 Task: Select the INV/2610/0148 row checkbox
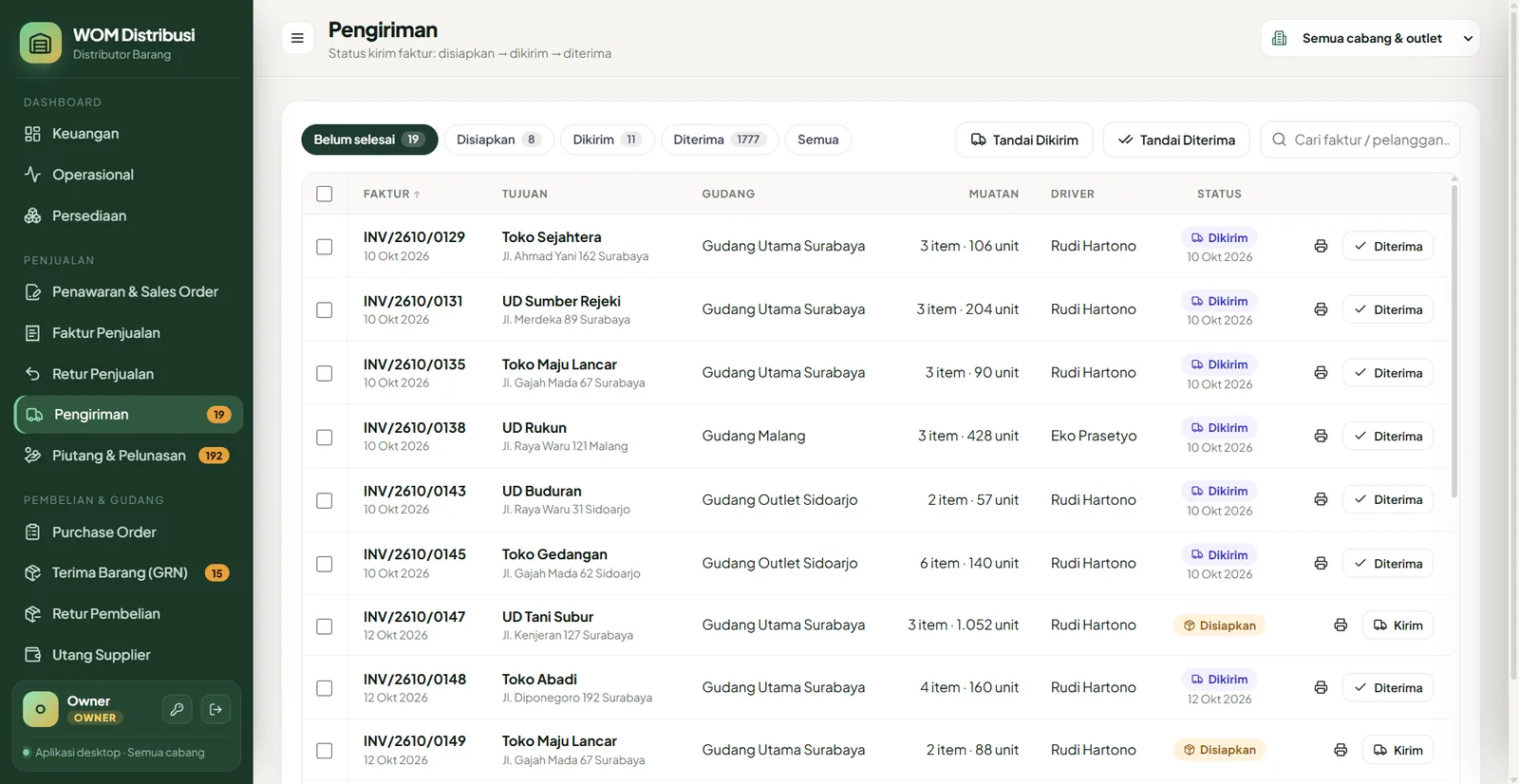click(325, 688)
